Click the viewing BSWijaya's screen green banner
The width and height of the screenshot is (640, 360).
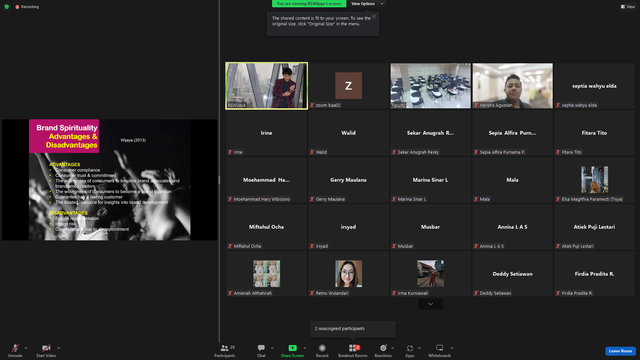pos(309,4)
